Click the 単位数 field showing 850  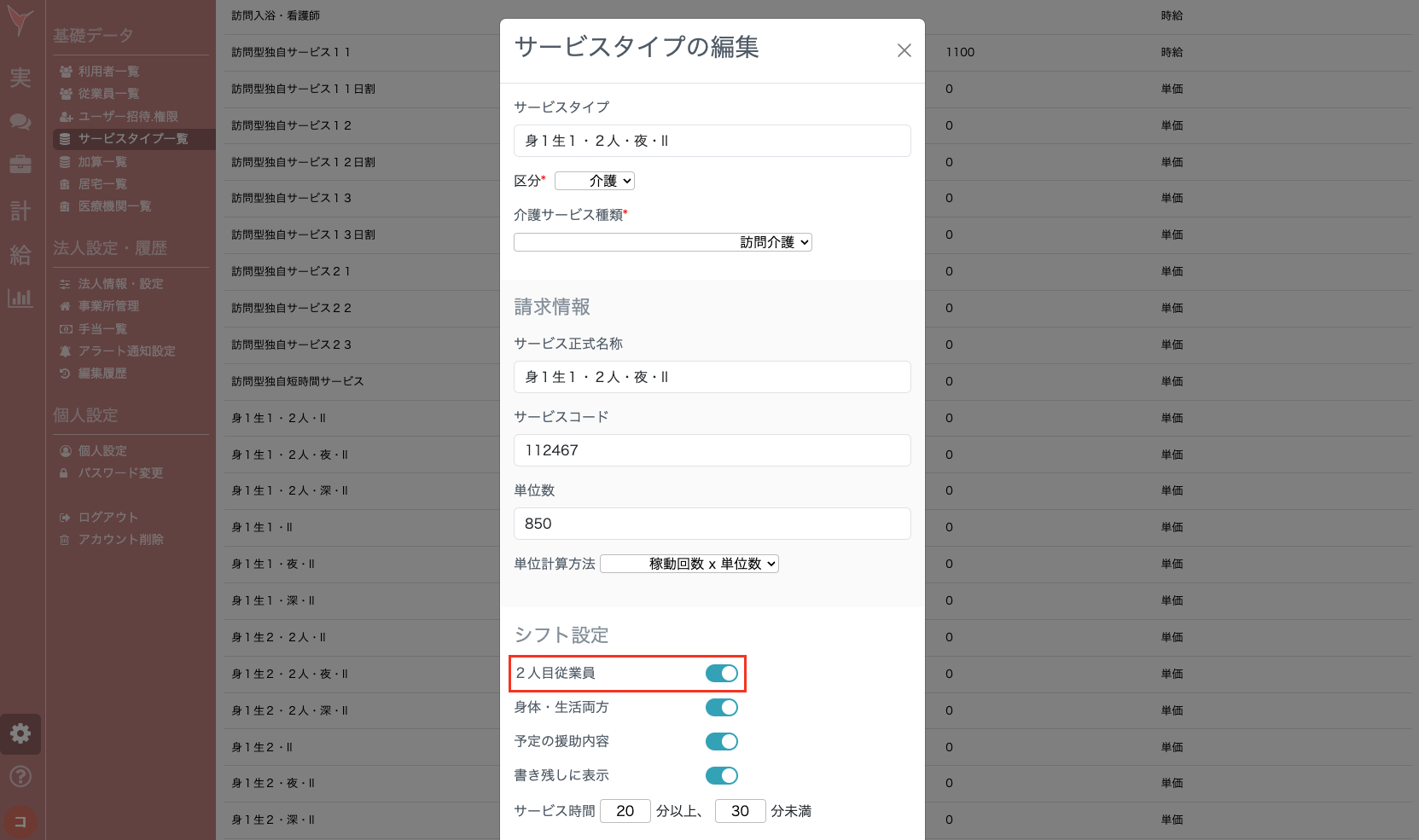(x=712, y=524)
